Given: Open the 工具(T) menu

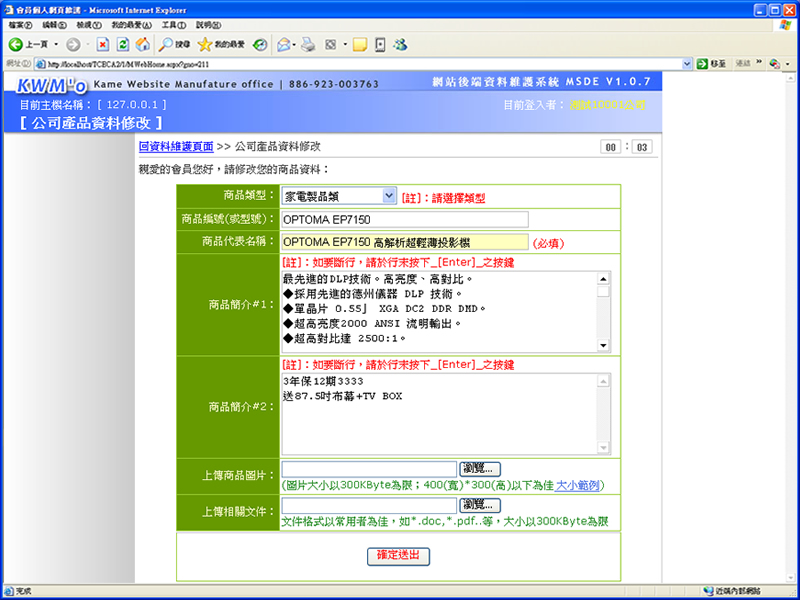Looking at the screenshot, I should coord(174,25).
